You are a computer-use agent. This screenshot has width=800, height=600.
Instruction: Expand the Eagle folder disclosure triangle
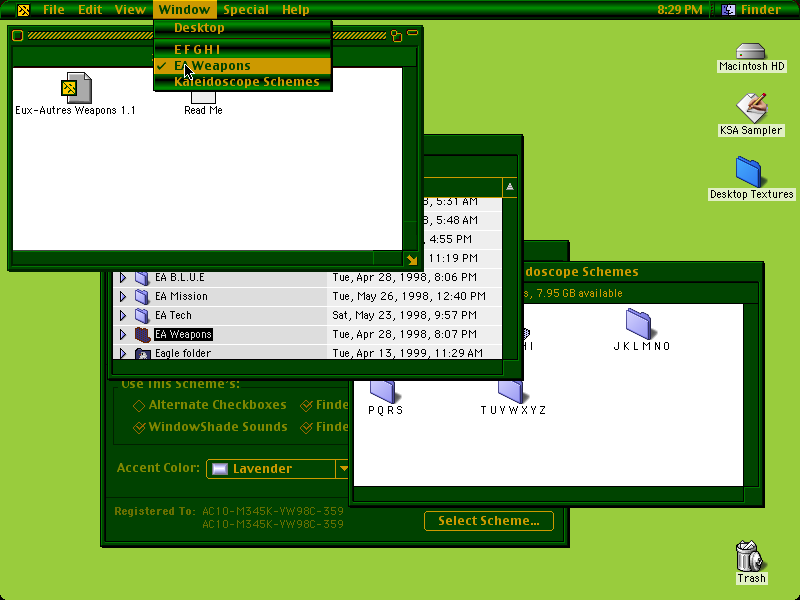click(122, 353)
